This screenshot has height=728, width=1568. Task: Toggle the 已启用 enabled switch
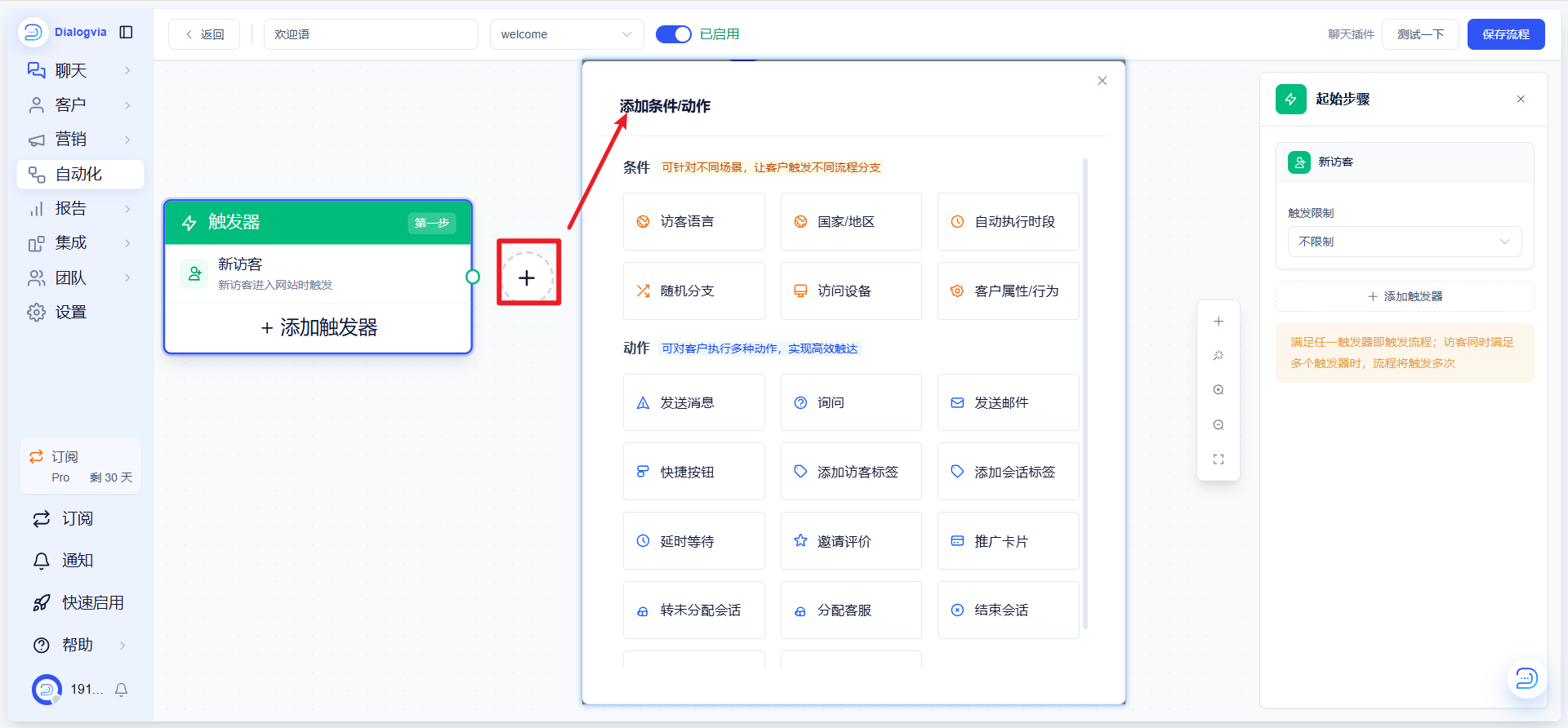point(674,34)
